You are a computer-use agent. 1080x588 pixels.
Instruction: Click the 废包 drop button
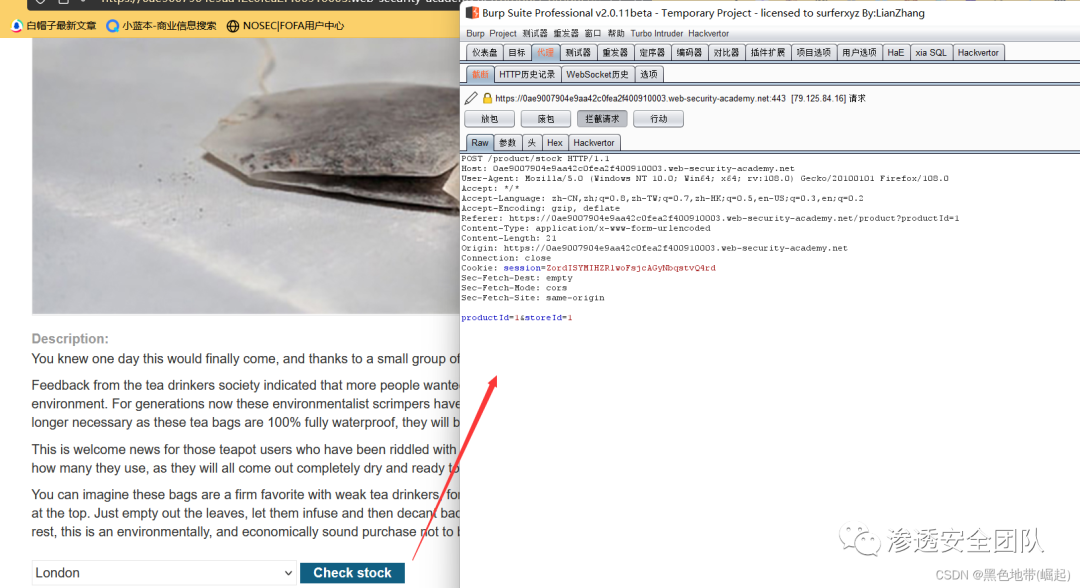coord(546,118)
